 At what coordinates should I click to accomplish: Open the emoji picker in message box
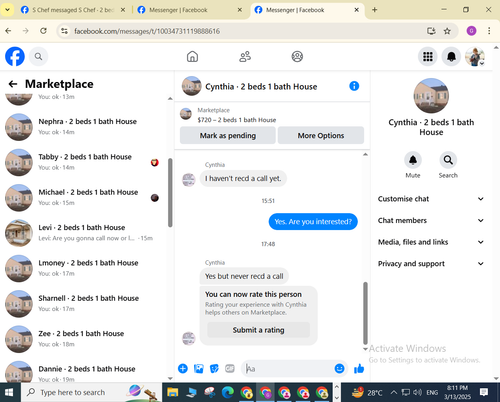pos(339,368)
